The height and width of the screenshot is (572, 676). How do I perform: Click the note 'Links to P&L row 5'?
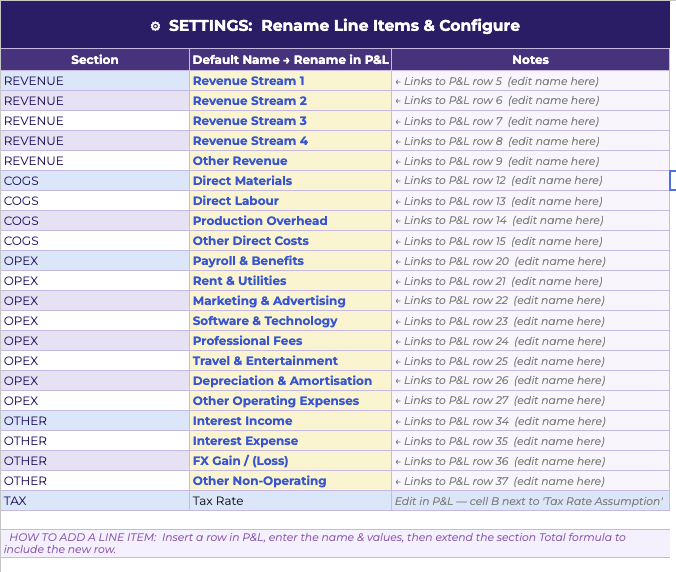[x=530, y=81]
